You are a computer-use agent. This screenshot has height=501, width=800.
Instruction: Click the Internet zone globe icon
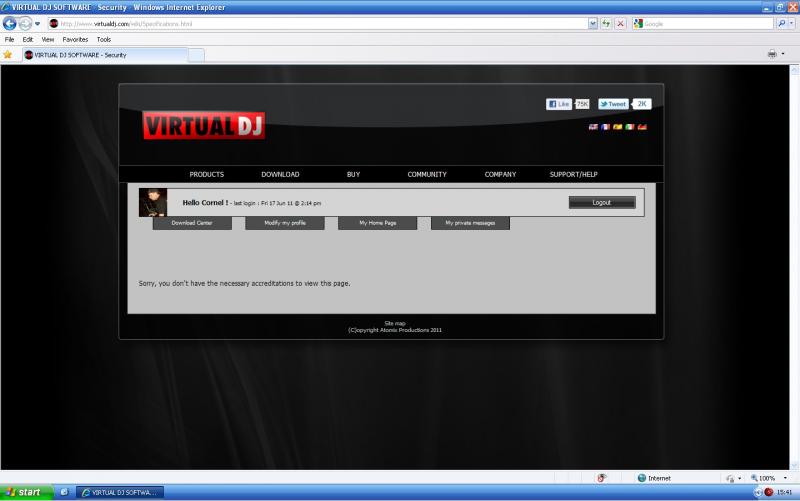642,478
